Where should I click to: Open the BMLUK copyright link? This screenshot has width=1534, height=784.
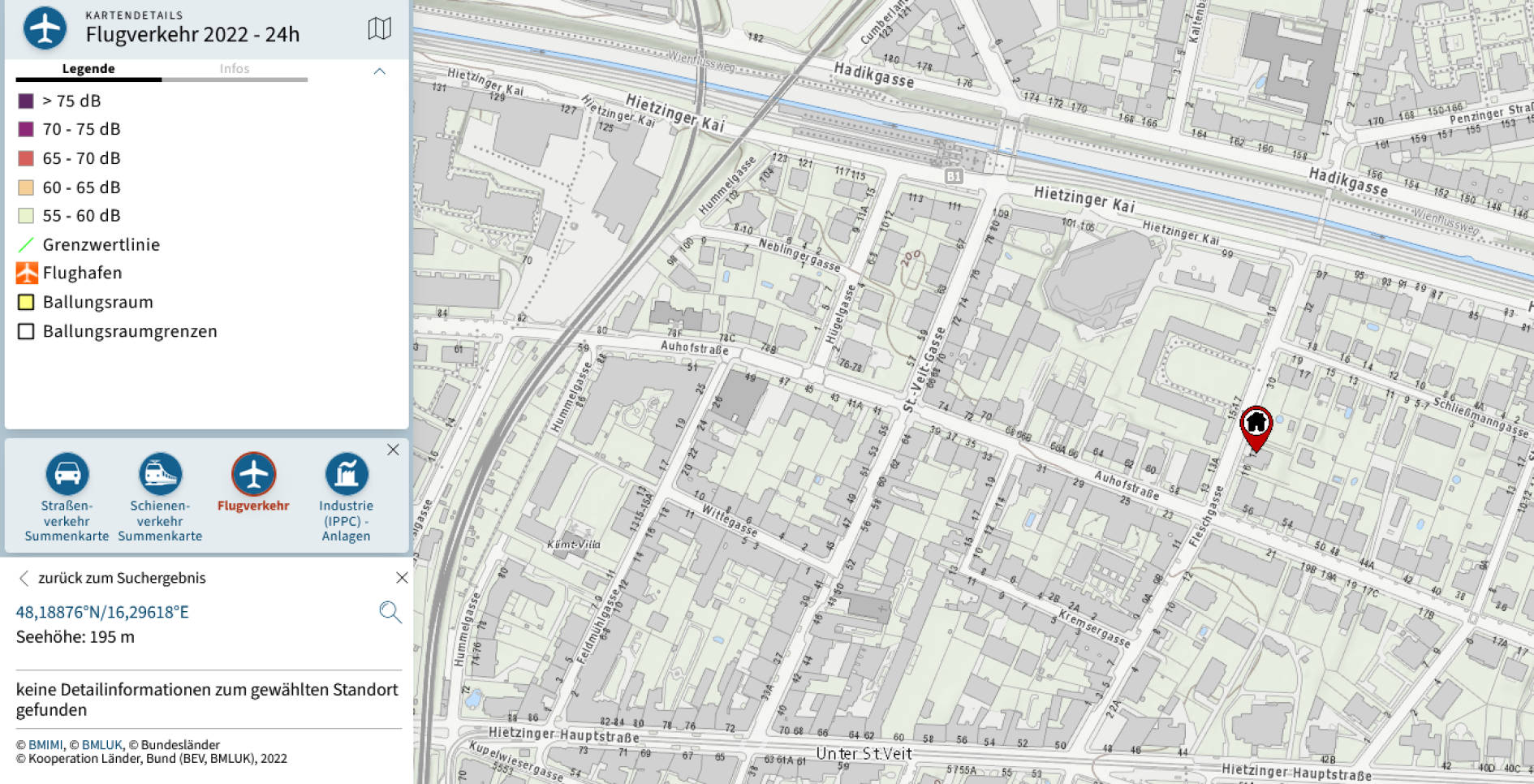(x=102, y=745)
